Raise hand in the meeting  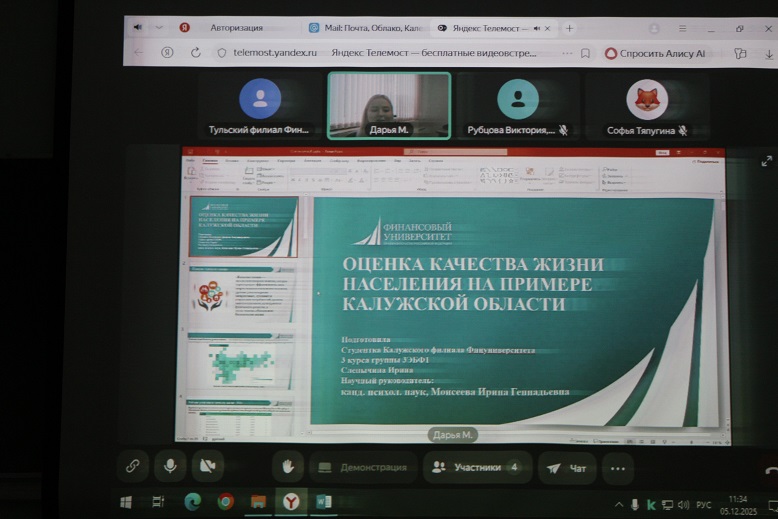288,466
